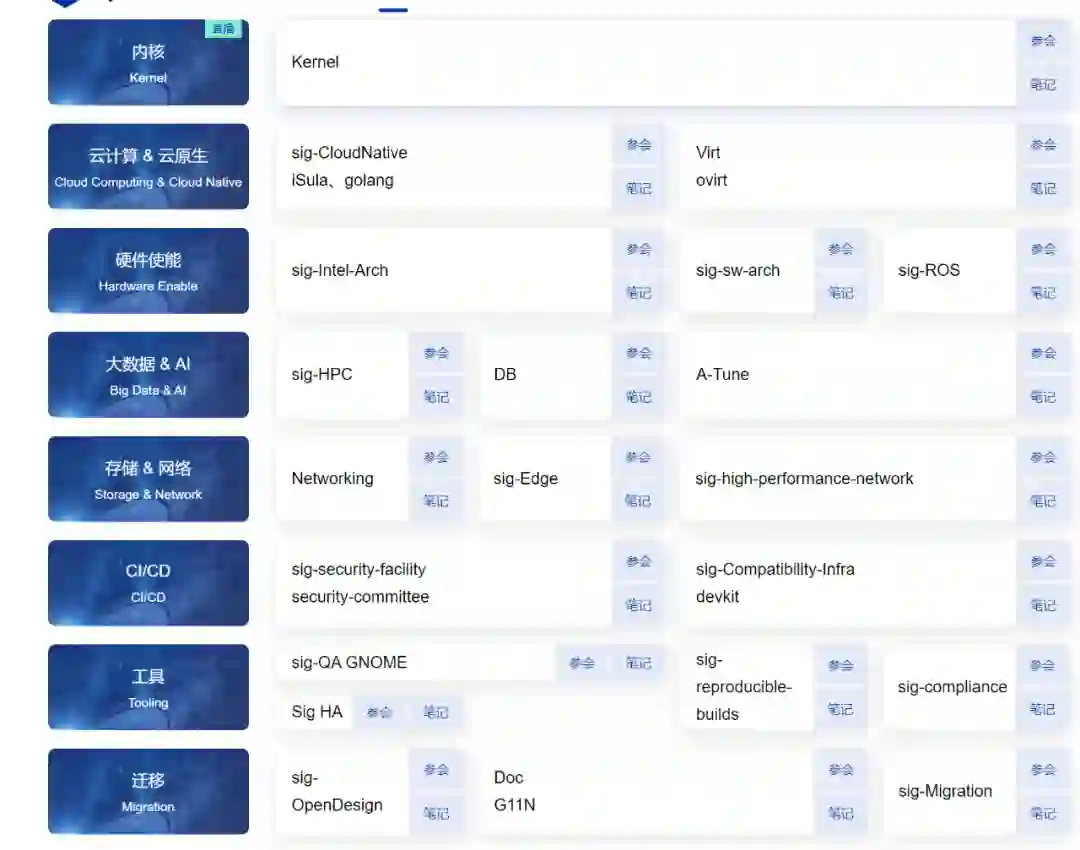Screen dimensions: 1080x850
Task: Open 笔记 for sig-compliance
Action: click(1043, 709)
